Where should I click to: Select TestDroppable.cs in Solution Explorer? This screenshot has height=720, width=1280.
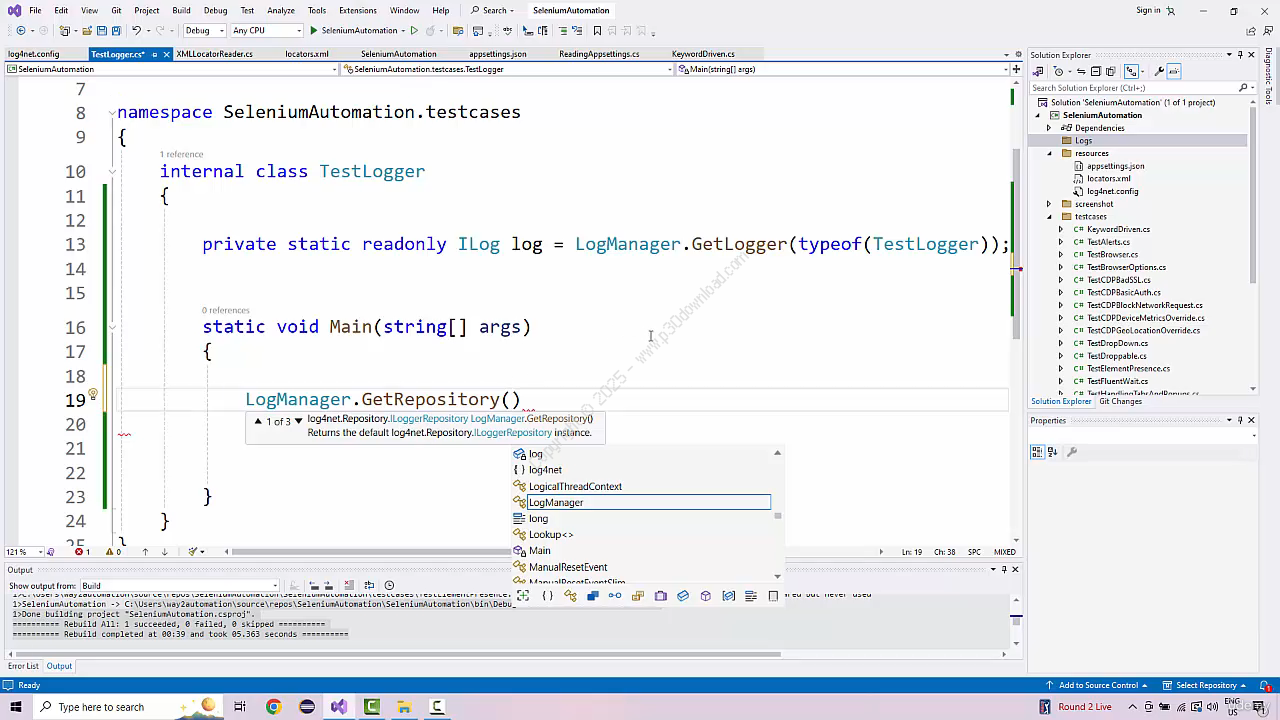pyautogui.click(x=1116, y=356)
